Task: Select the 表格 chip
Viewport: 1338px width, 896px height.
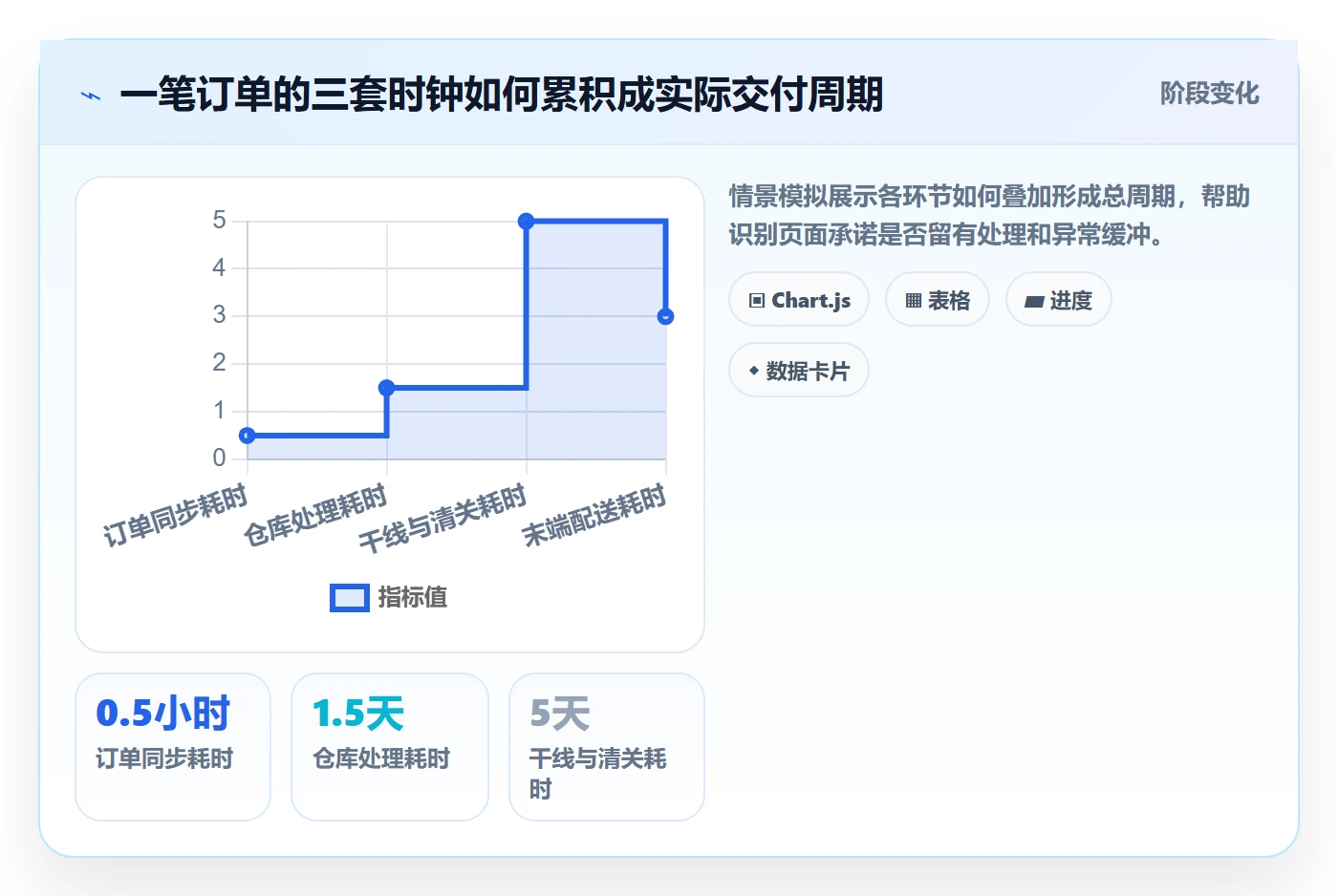Action: (938, 300)
